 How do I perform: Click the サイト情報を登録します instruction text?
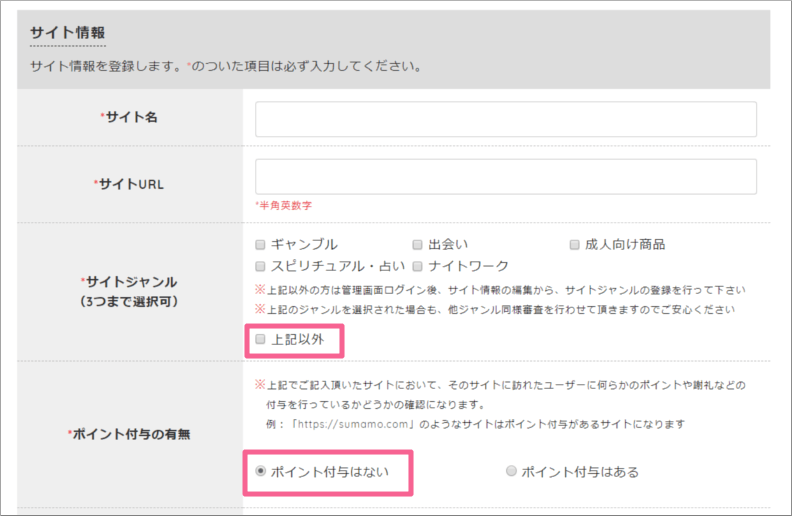tap(226, 66)
